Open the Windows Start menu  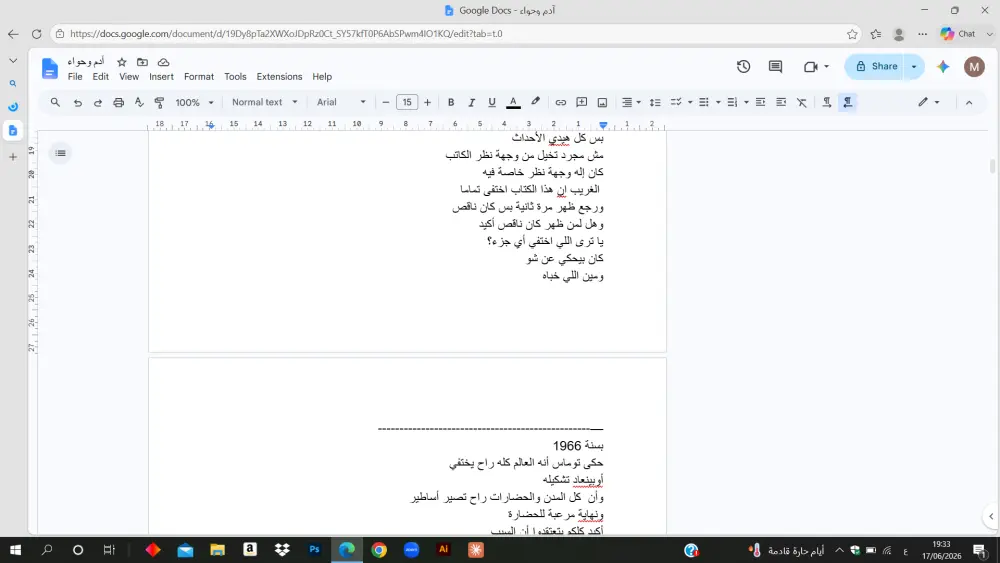click(15, 550)
